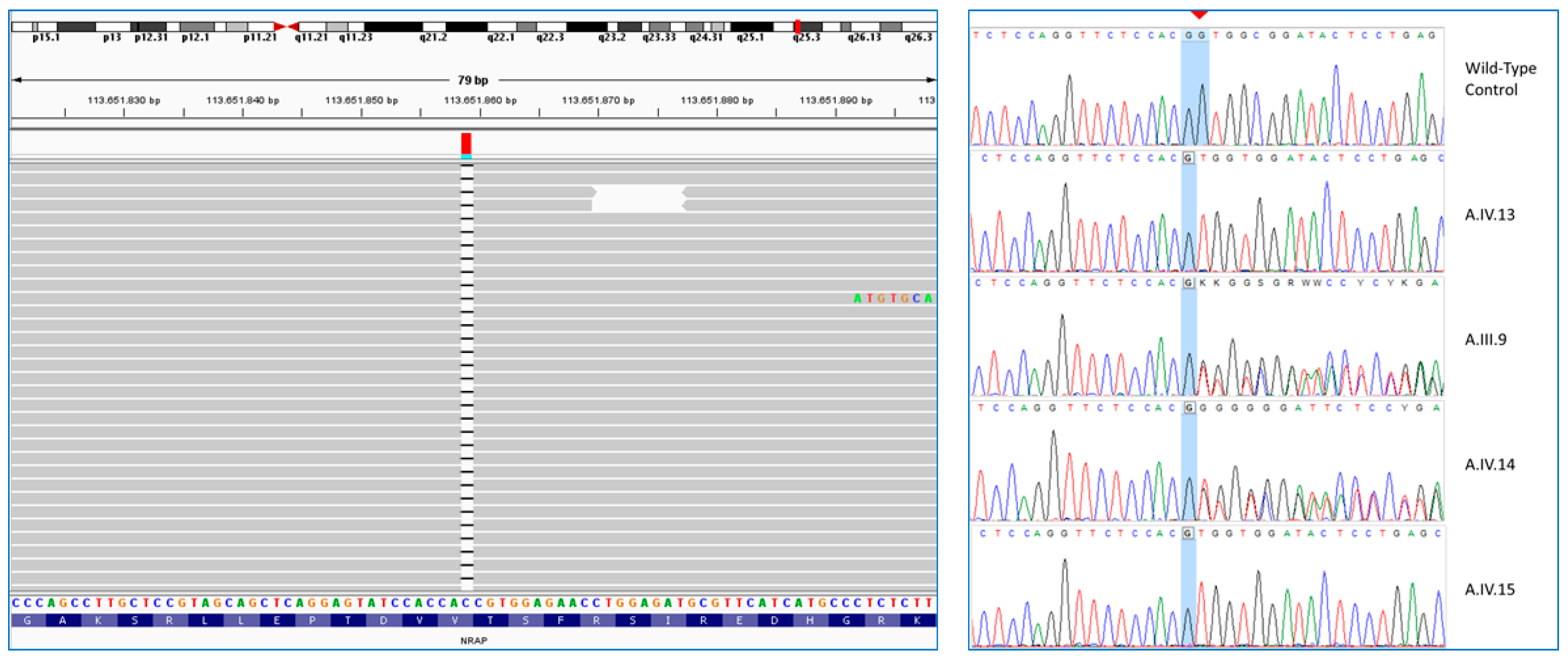Click the colored ATGTGCA mismatch bases
The image size is (1568, 660).
pos(892,298)
